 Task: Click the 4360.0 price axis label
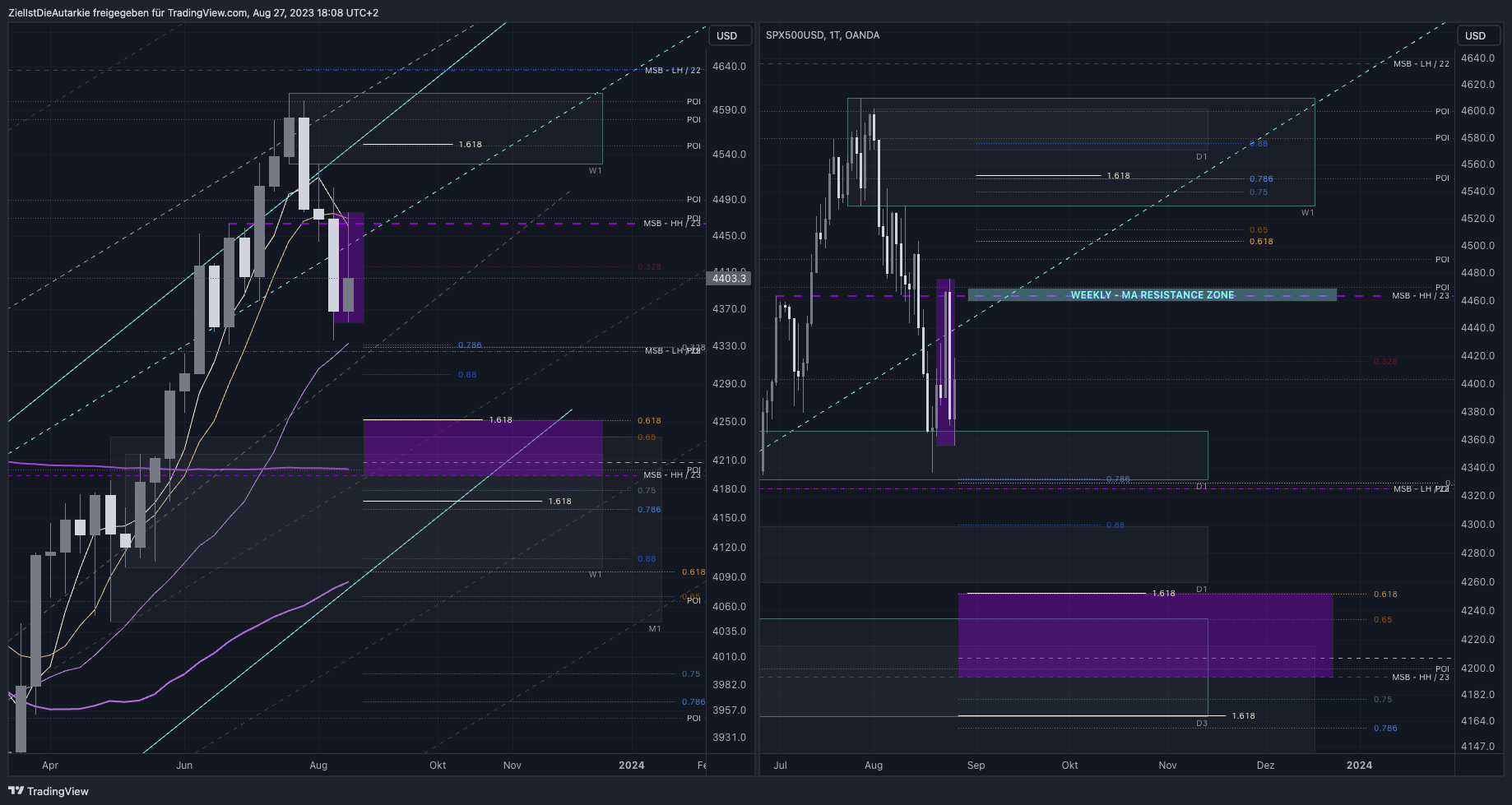tap(1477, 440)
